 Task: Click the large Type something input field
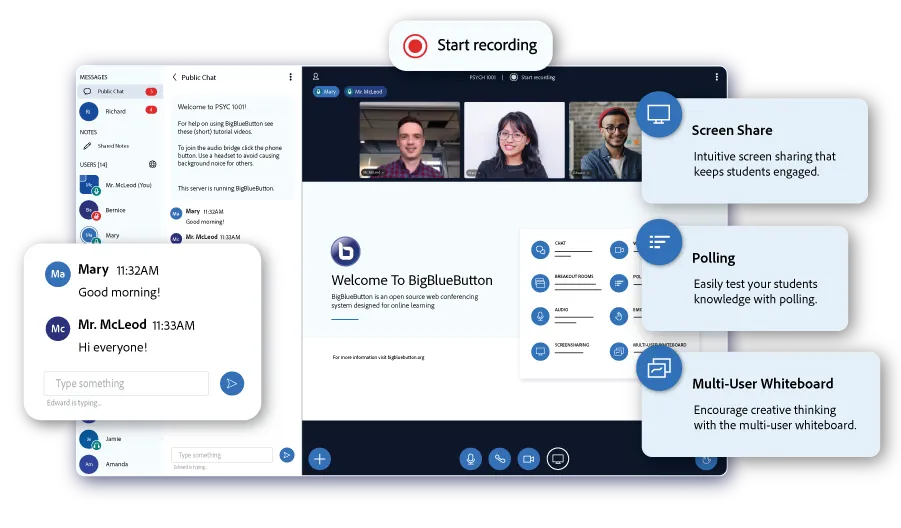tap(126, 383)
